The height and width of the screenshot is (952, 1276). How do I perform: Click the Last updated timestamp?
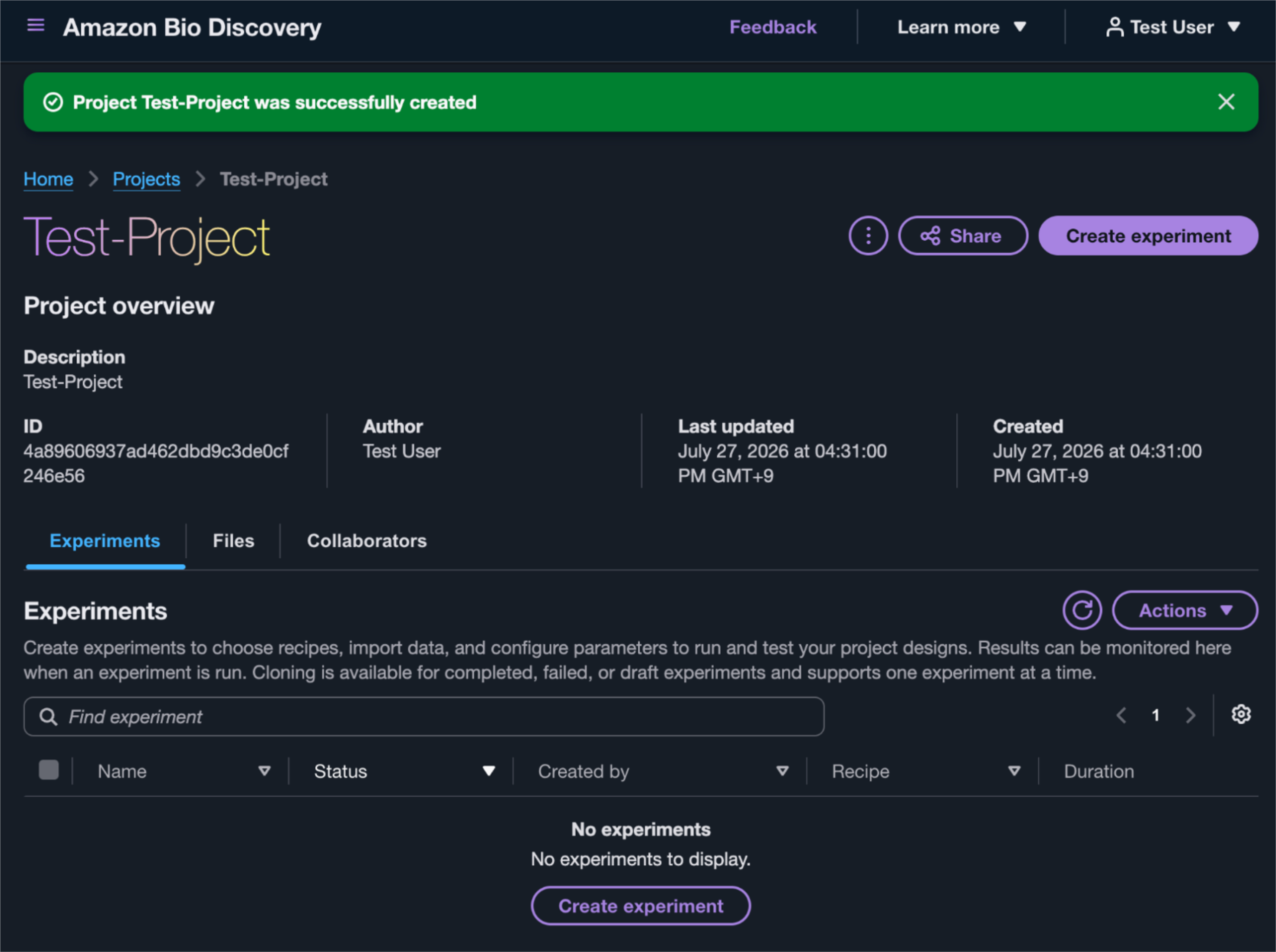[782, 463]
